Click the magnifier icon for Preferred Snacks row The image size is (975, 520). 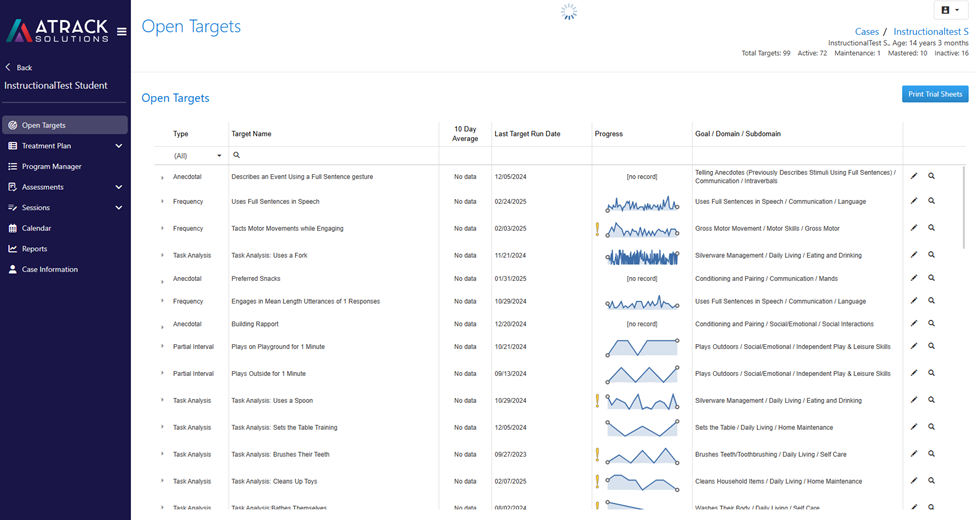point(931,278)
